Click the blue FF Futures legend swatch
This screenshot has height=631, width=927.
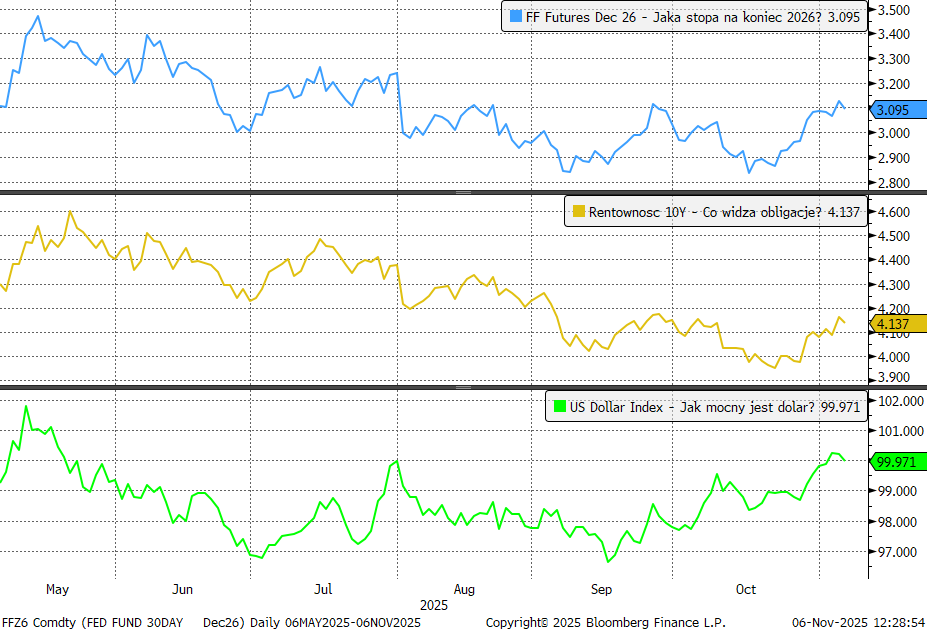[x=515, y=16]
